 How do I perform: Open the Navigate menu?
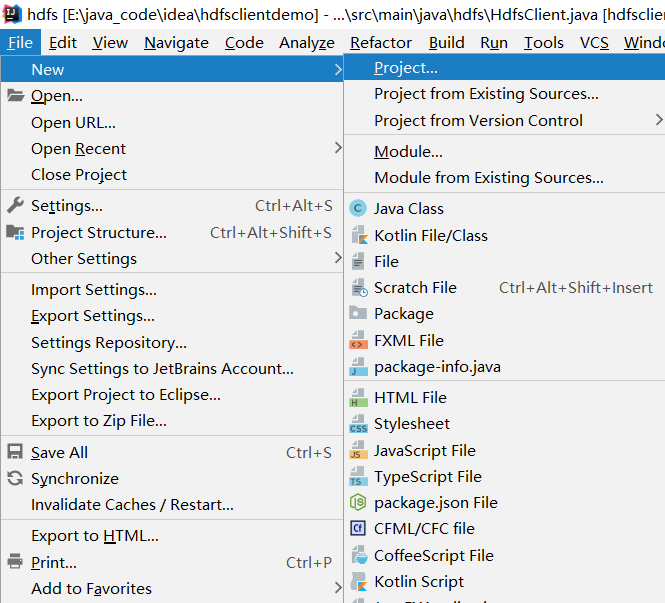(176, 42)
